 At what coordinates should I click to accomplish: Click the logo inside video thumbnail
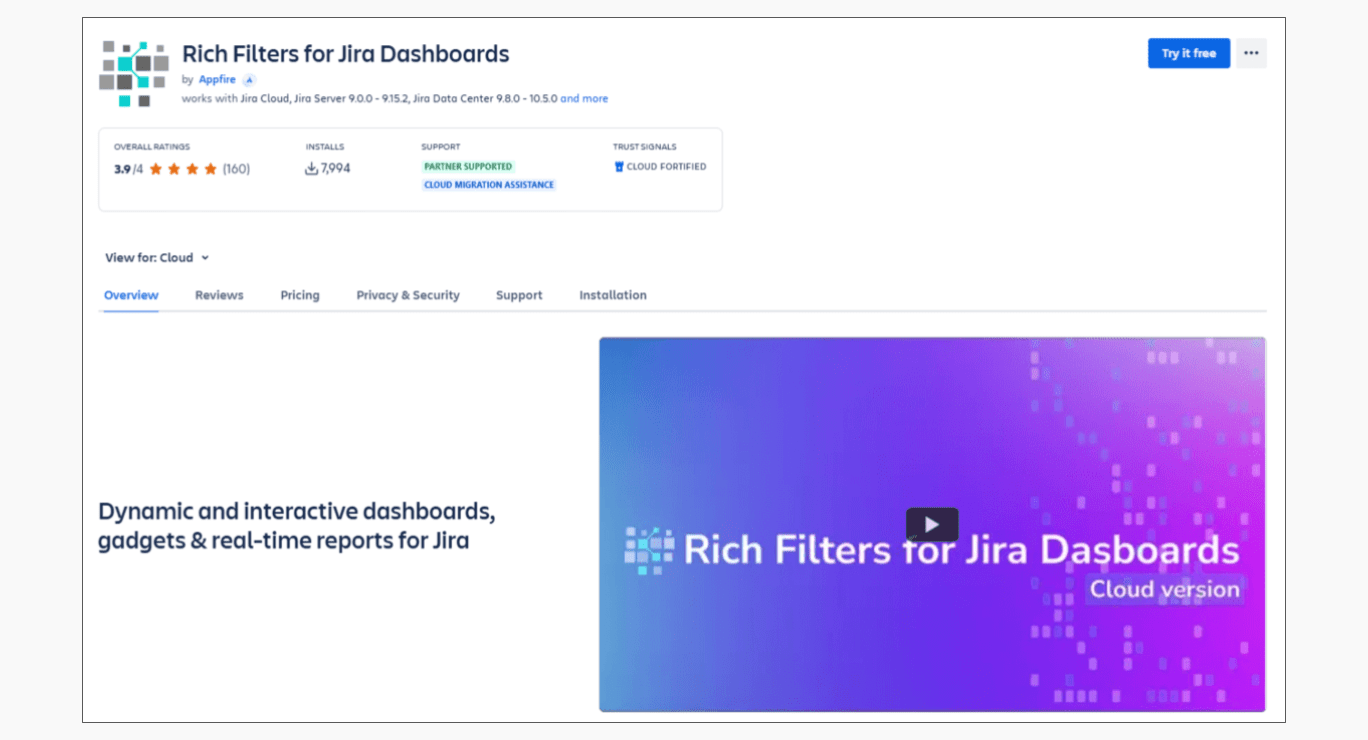pos(649,551)
